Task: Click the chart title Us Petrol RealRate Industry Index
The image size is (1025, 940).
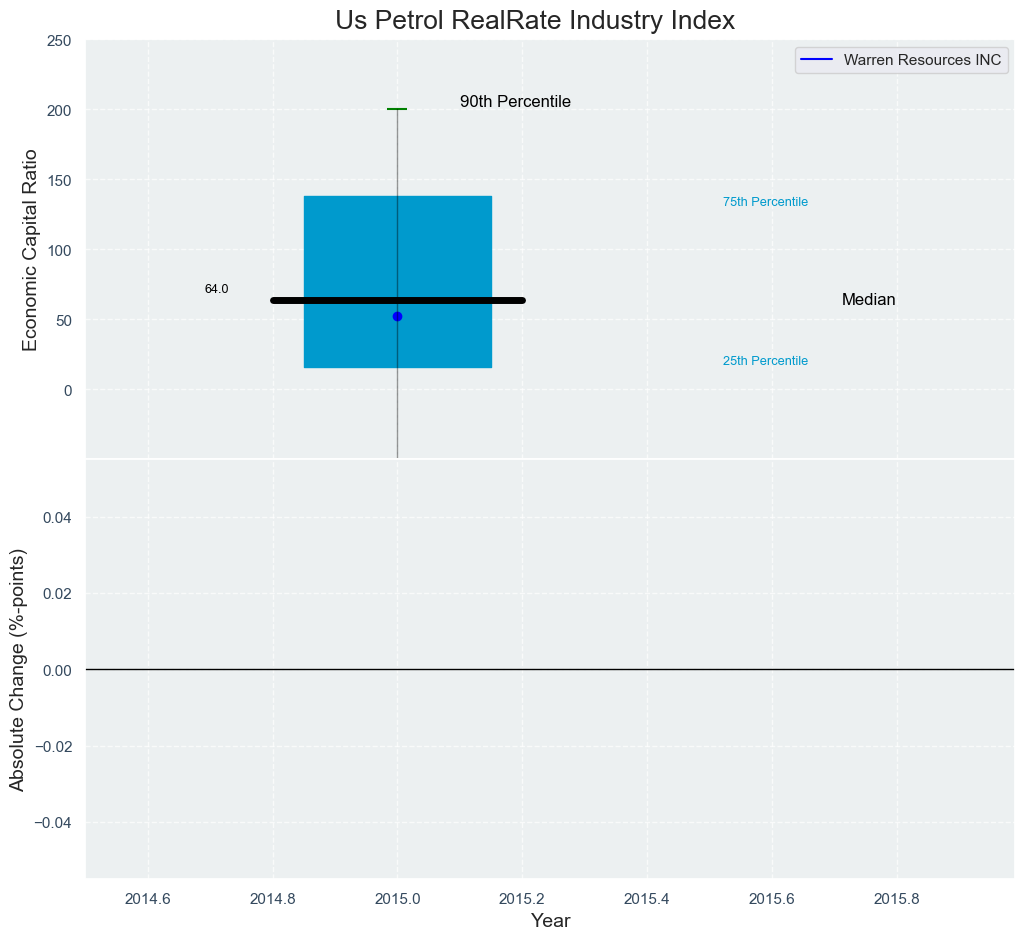Action: pos(535,20)
